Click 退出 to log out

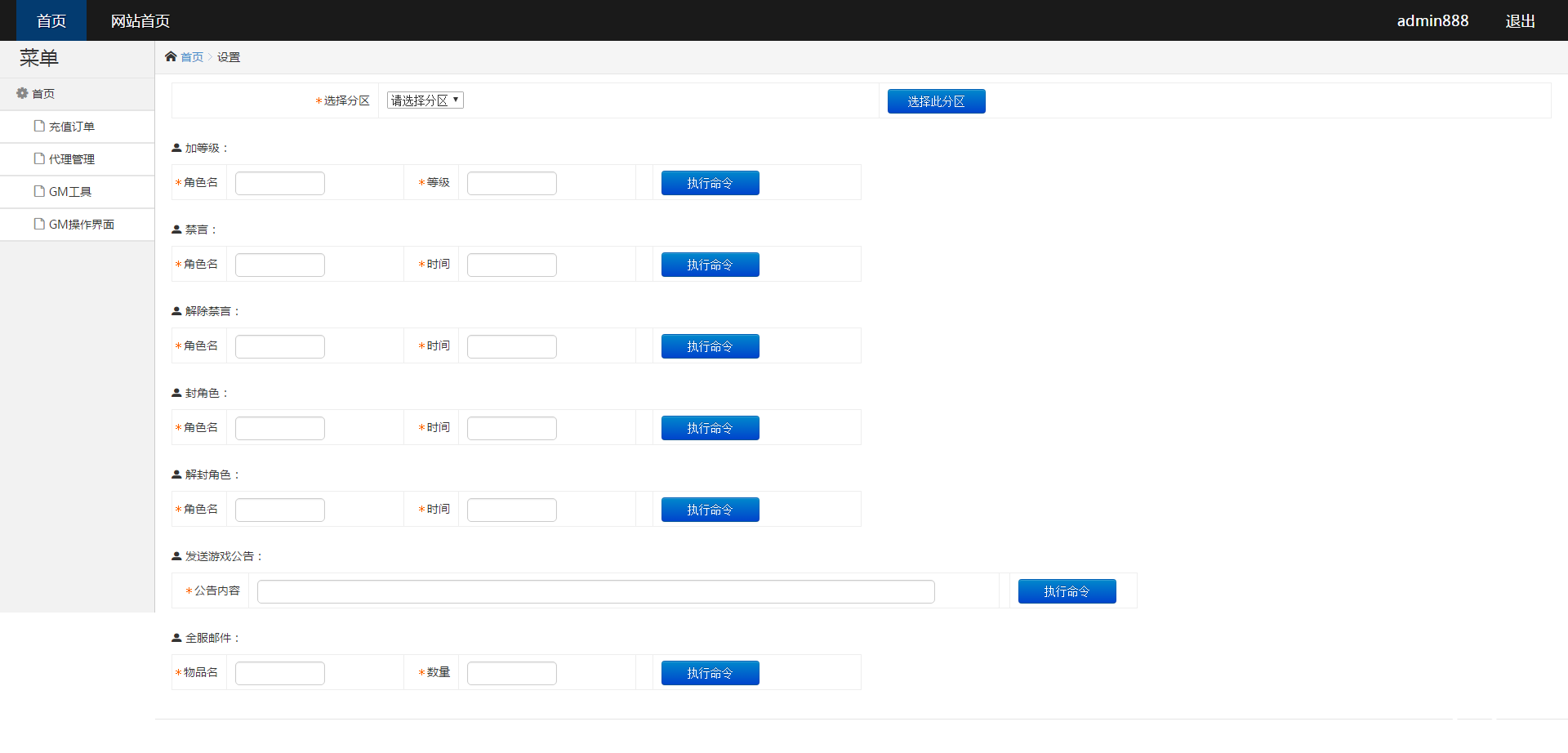[x=1520, y=20]
